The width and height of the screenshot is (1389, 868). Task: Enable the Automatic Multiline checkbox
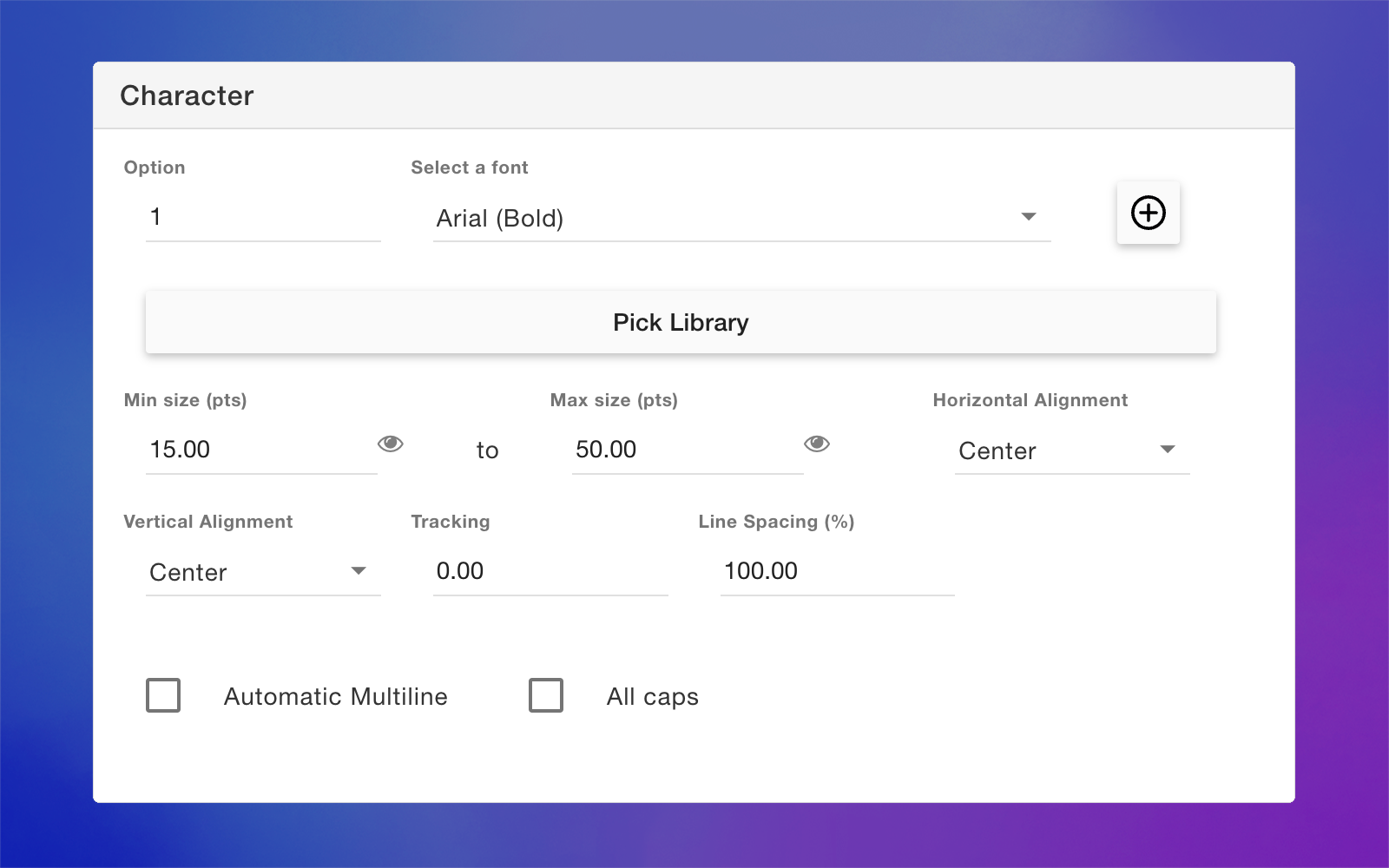click(x=163, y=695)
